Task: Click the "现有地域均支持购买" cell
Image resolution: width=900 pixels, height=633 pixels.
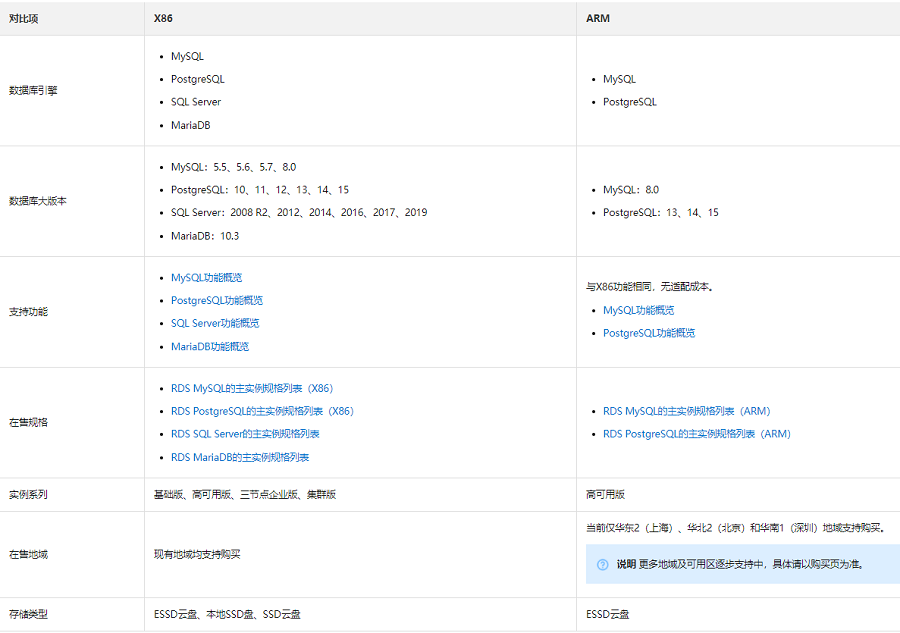Action: pyautogui.click(x=197, y=555)
